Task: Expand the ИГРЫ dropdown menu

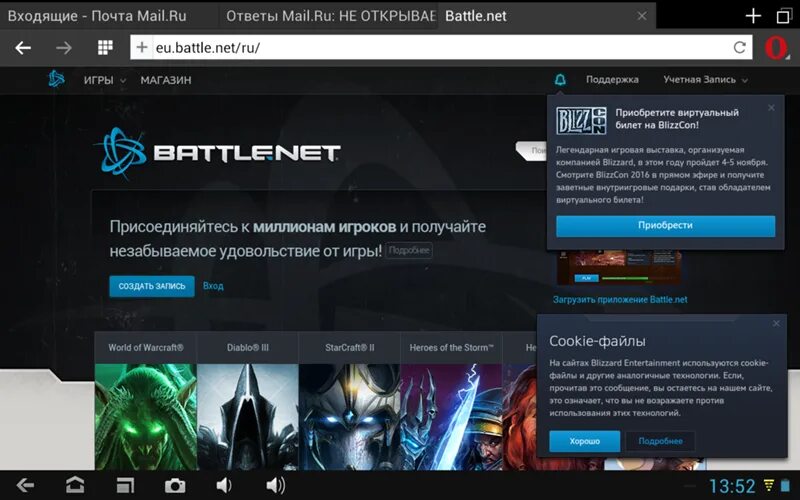Action: [x=105, y=80]
